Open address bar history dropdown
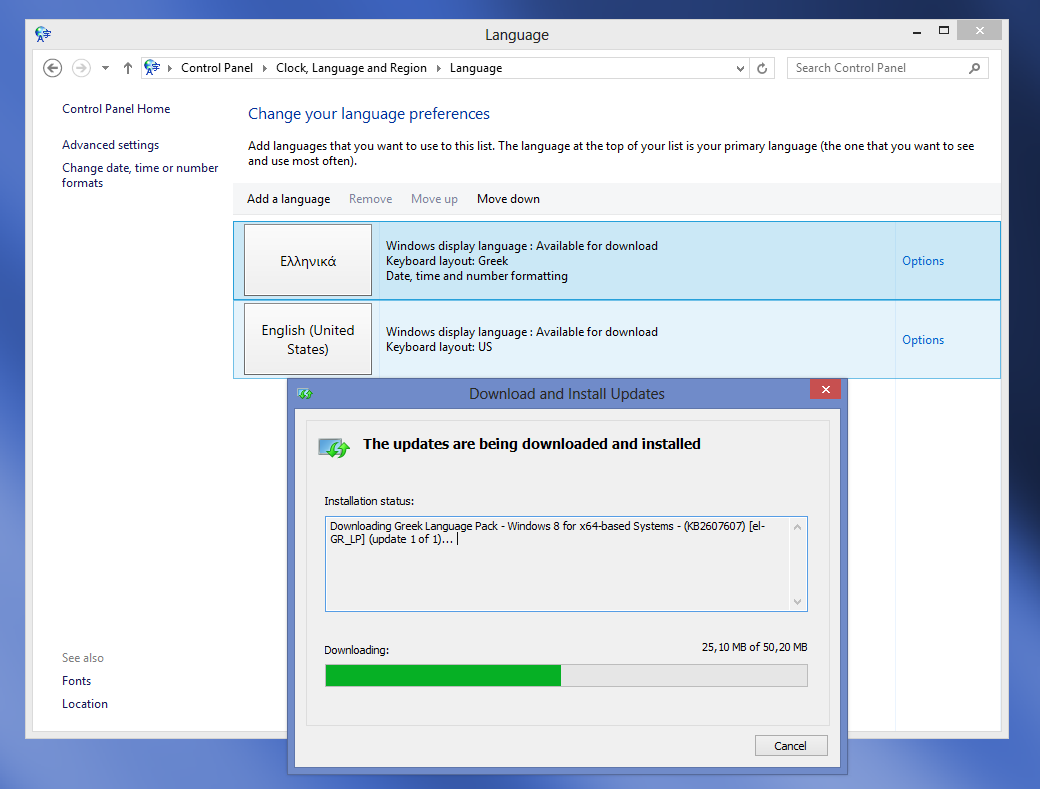This screenshot has width=1040, height=789. click(740, 68)
